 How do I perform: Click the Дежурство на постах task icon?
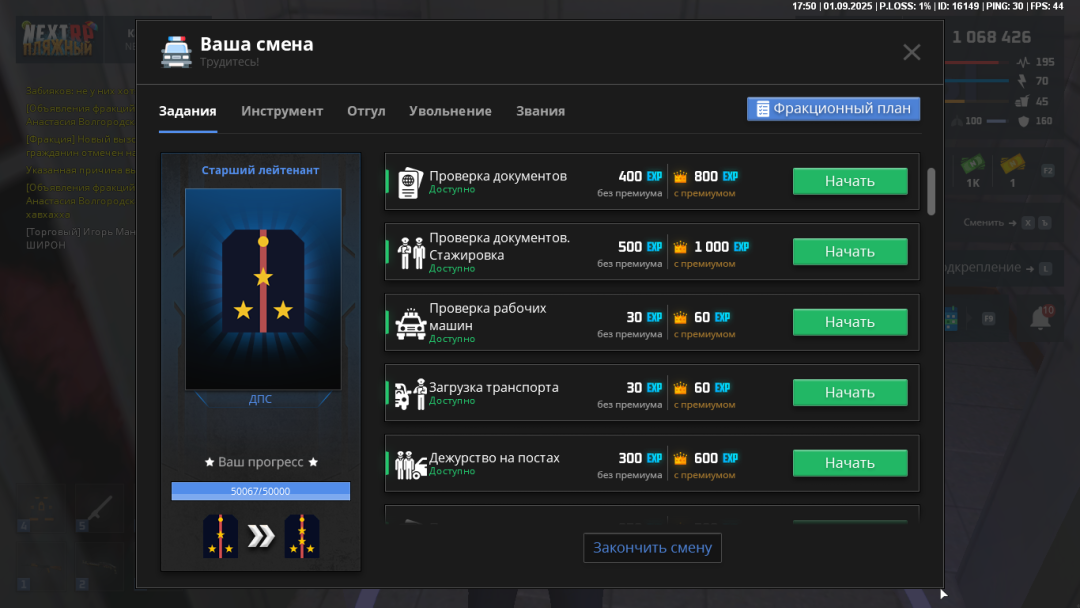click(x=411, y=465)
